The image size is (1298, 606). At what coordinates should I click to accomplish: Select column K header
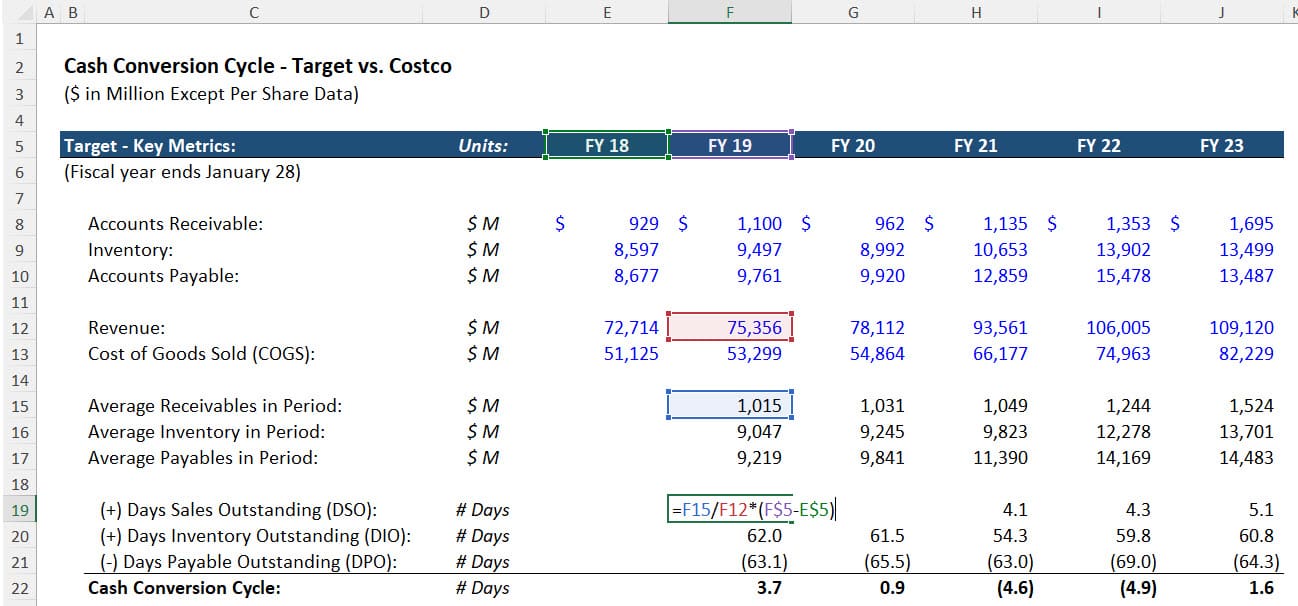click(1291, 12)
